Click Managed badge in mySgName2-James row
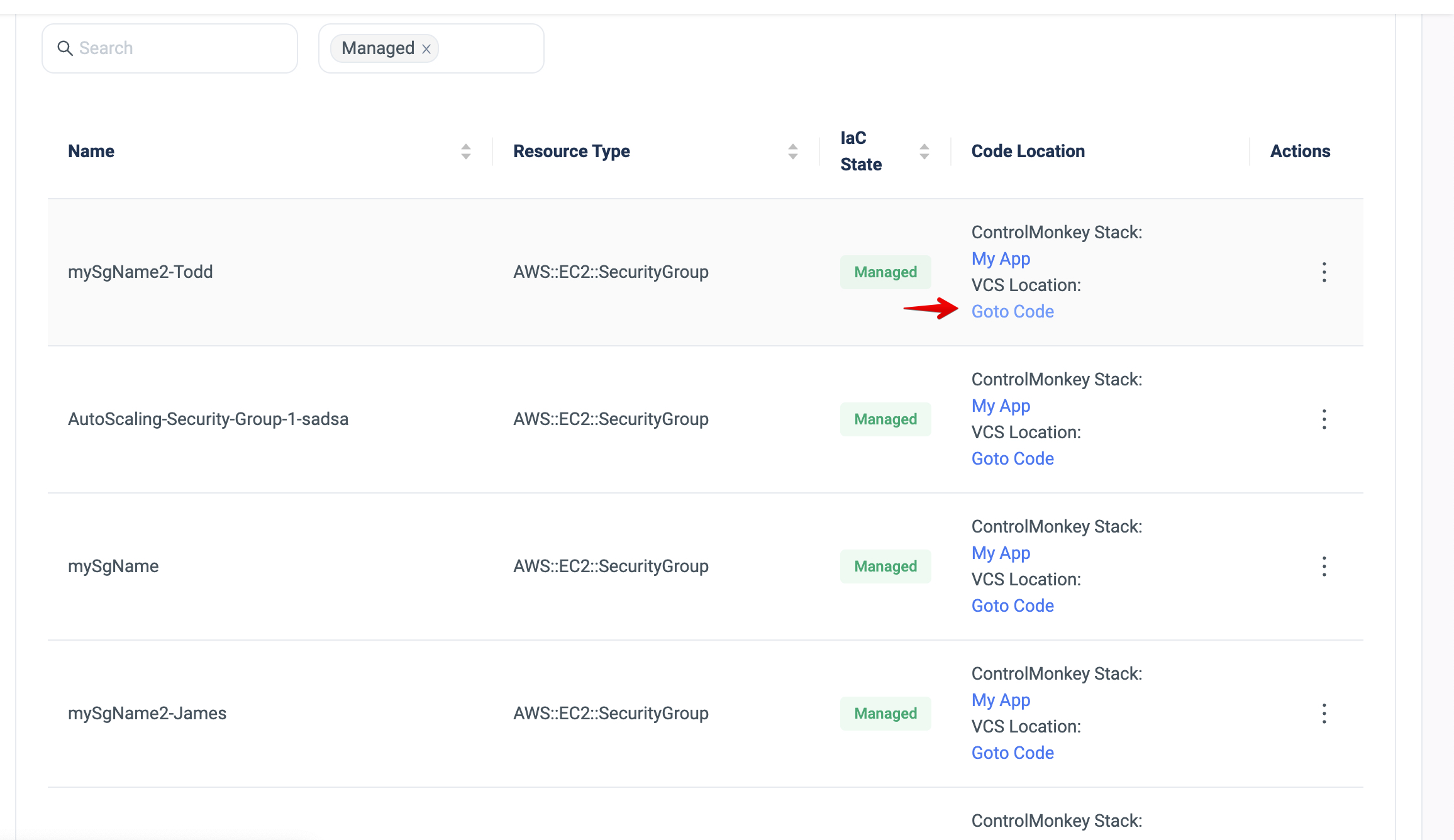1454x840 pixels. click(x=885, y=714)
